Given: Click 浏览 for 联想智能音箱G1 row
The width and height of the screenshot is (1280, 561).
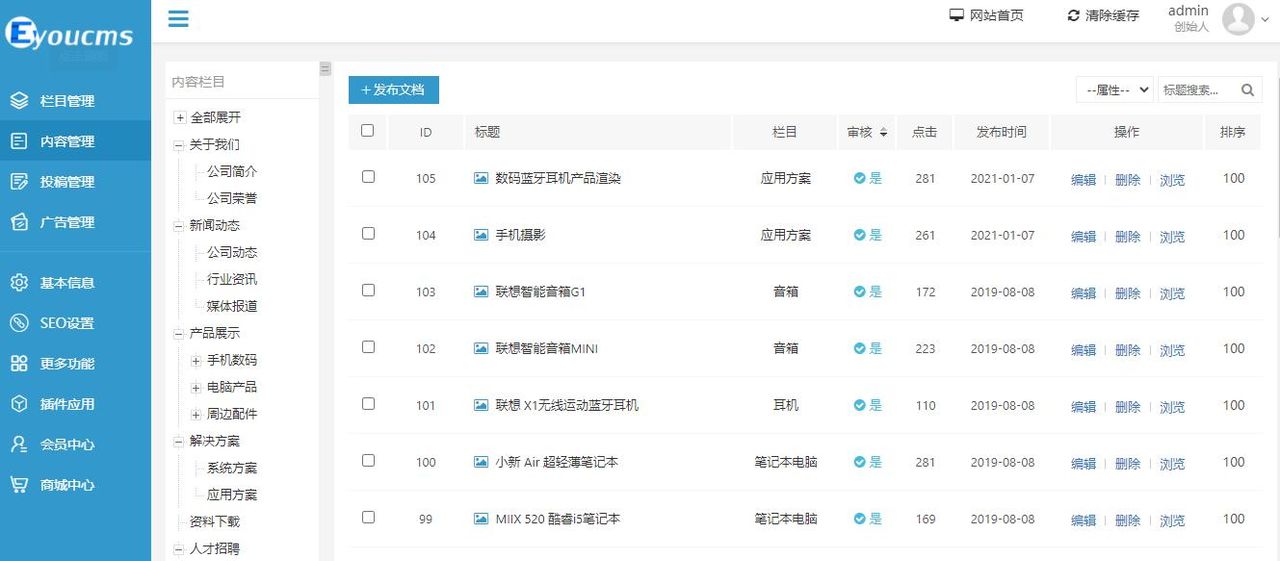Looking at the screenshot, I should [1172, 294].
